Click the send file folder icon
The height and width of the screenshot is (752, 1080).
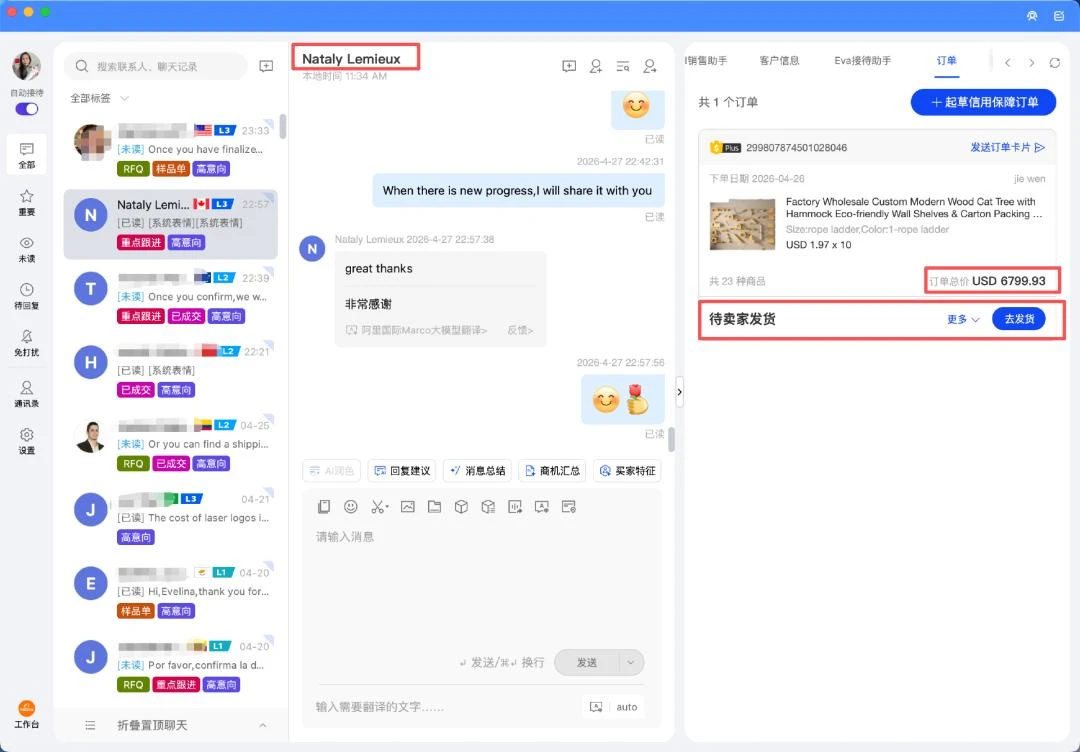coord(435,507)
